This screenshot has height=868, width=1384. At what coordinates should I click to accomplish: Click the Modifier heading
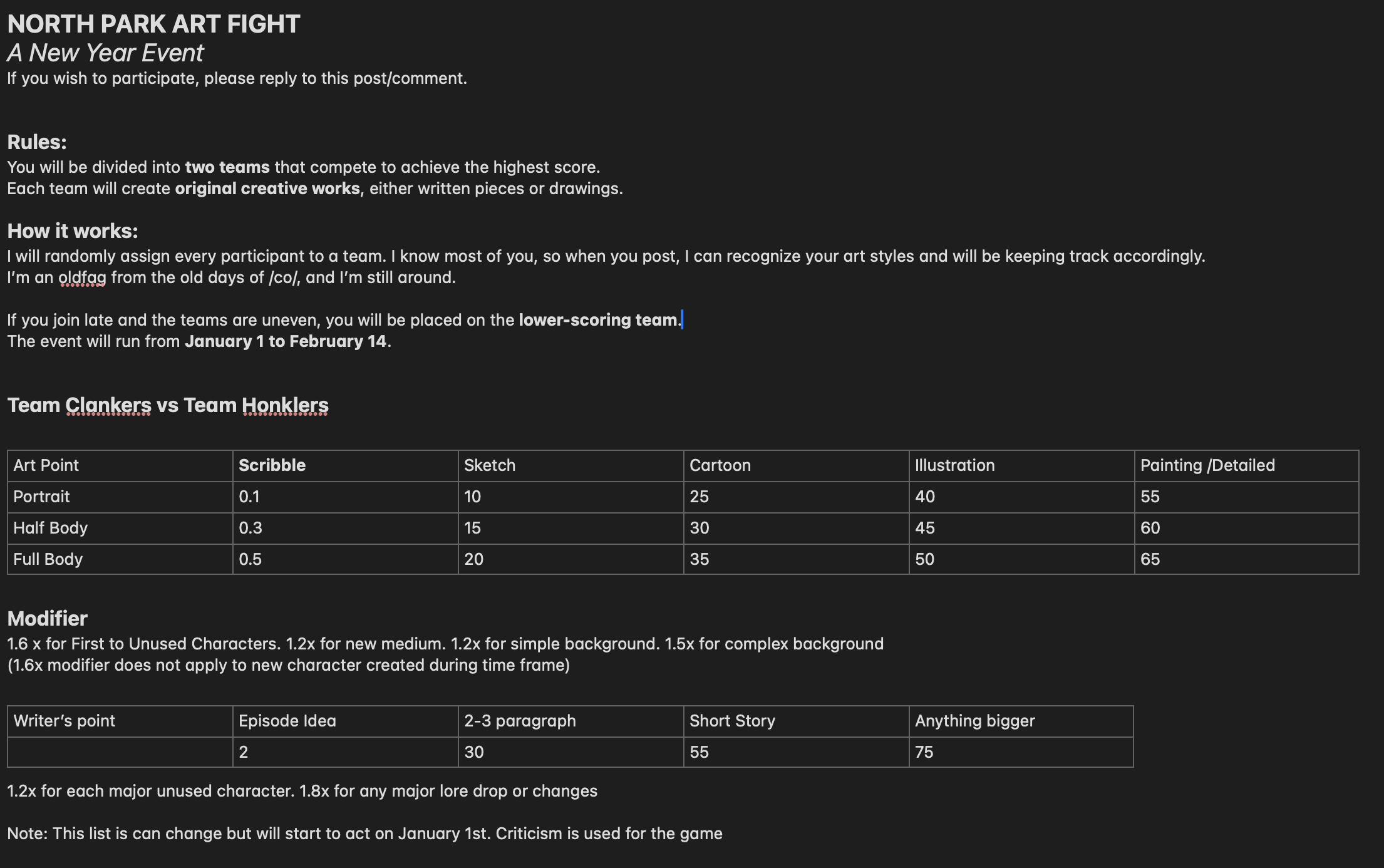47,619
